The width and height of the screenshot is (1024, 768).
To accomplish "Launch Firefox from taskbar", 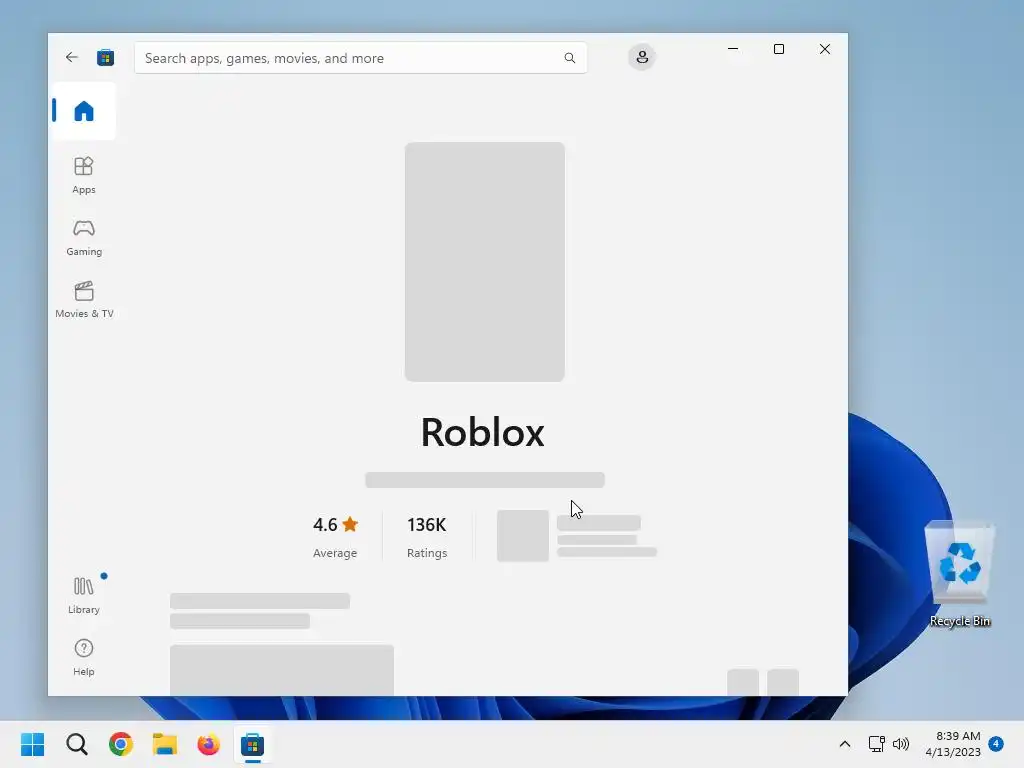I will (x=208, y=744).
